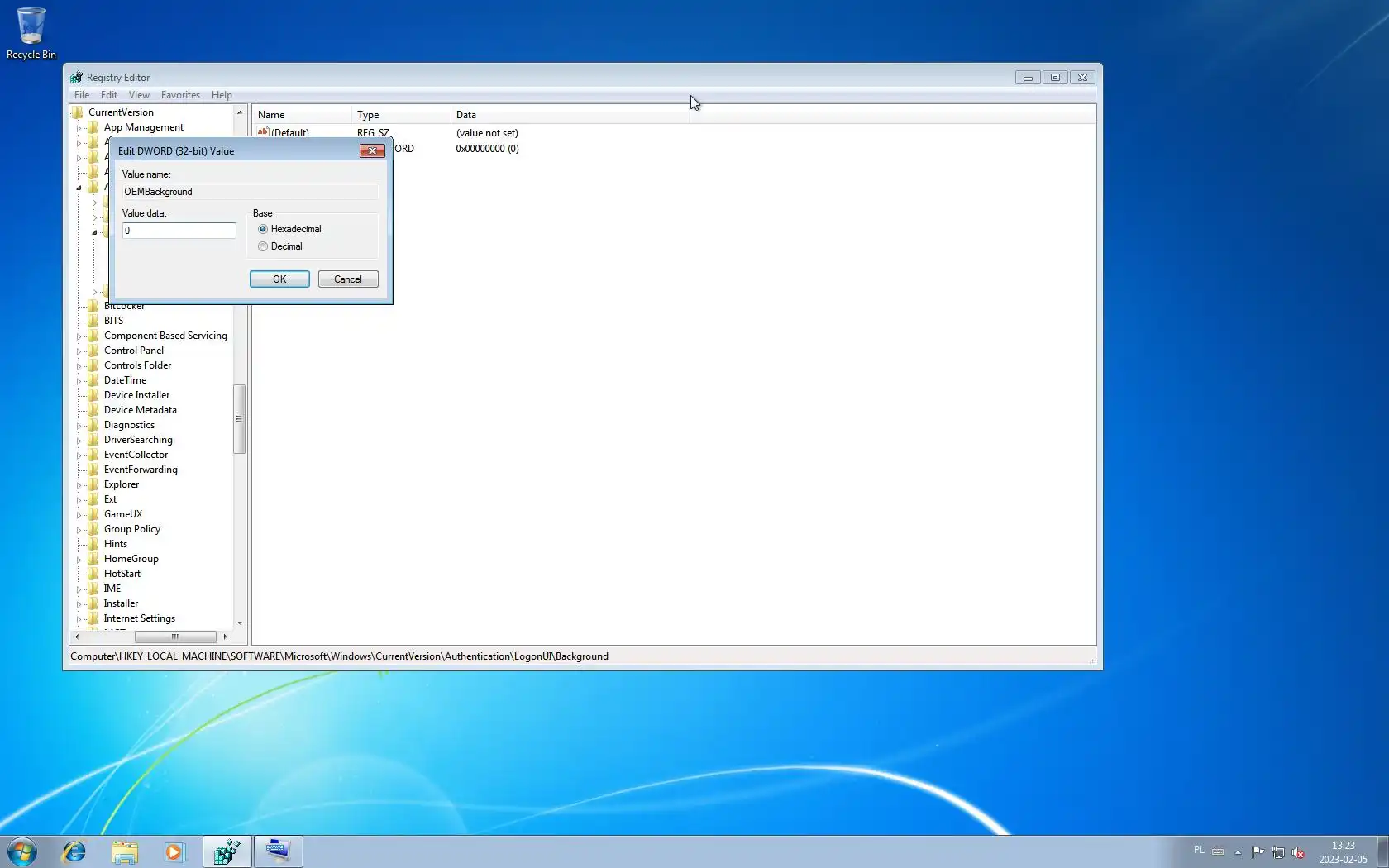Open Windows Explorer from the taskbar
This screenshot has height=868, width=1389.
coord(125,851)
